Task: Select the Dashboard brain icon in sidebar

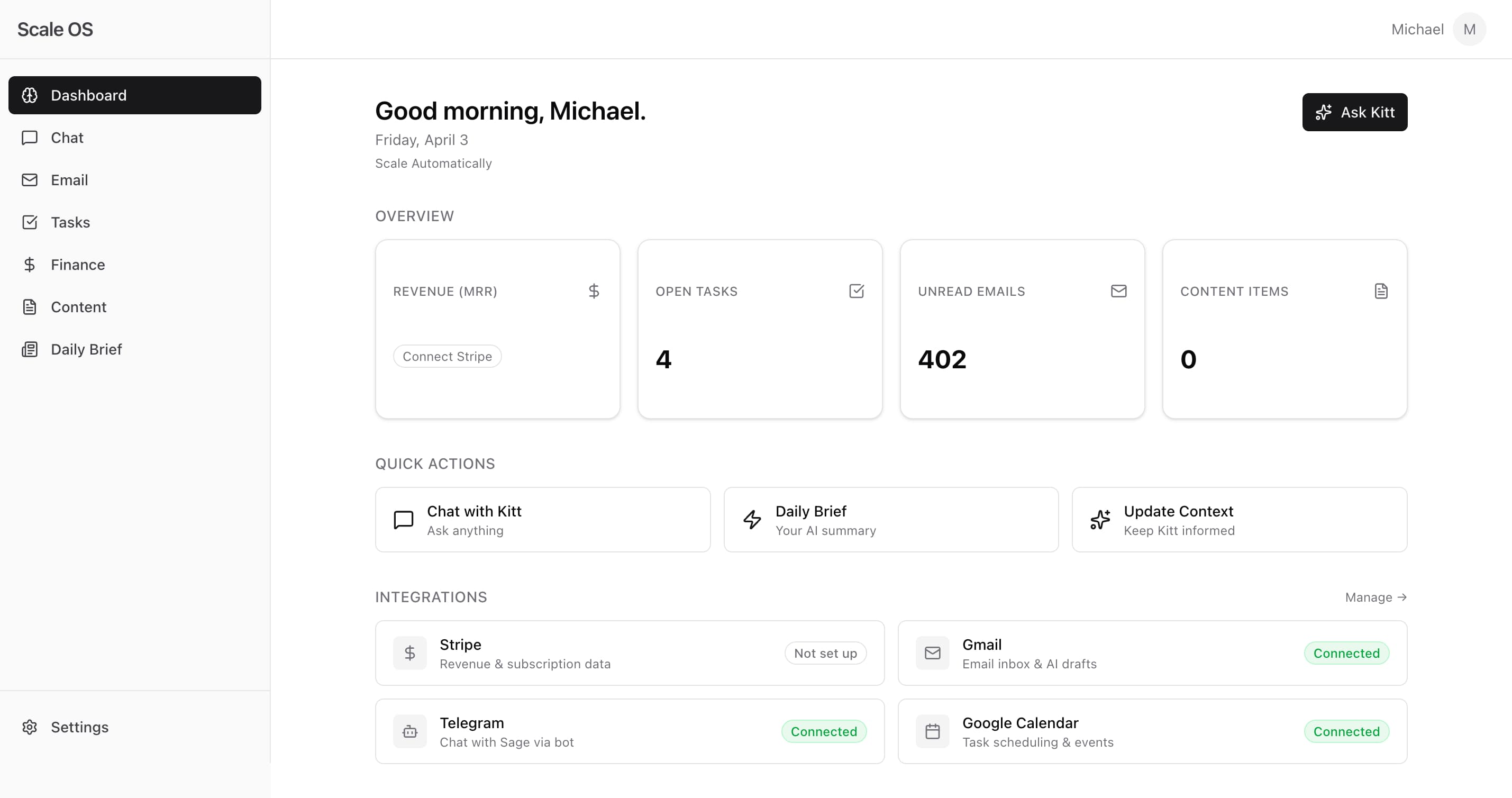Action: click(x=30, y=95)
